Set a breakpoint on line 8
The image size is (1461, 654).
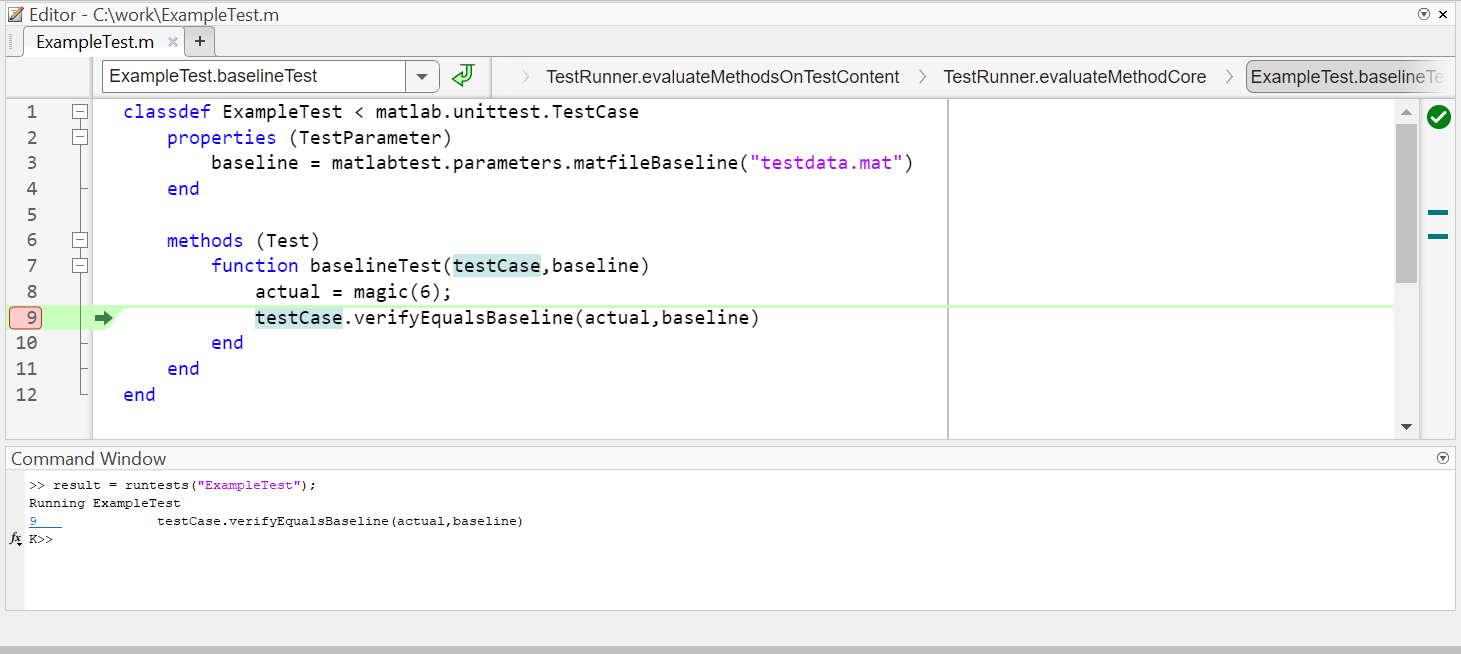[x=31, y=292]
